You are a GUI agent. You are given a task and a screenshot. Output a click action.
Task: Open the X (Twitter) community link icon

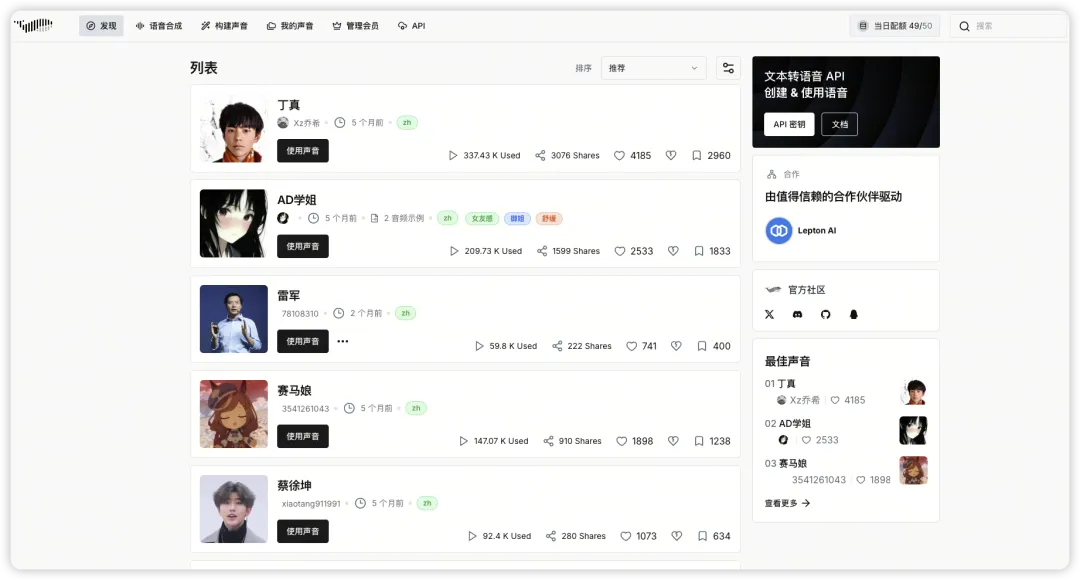(769, 314)
